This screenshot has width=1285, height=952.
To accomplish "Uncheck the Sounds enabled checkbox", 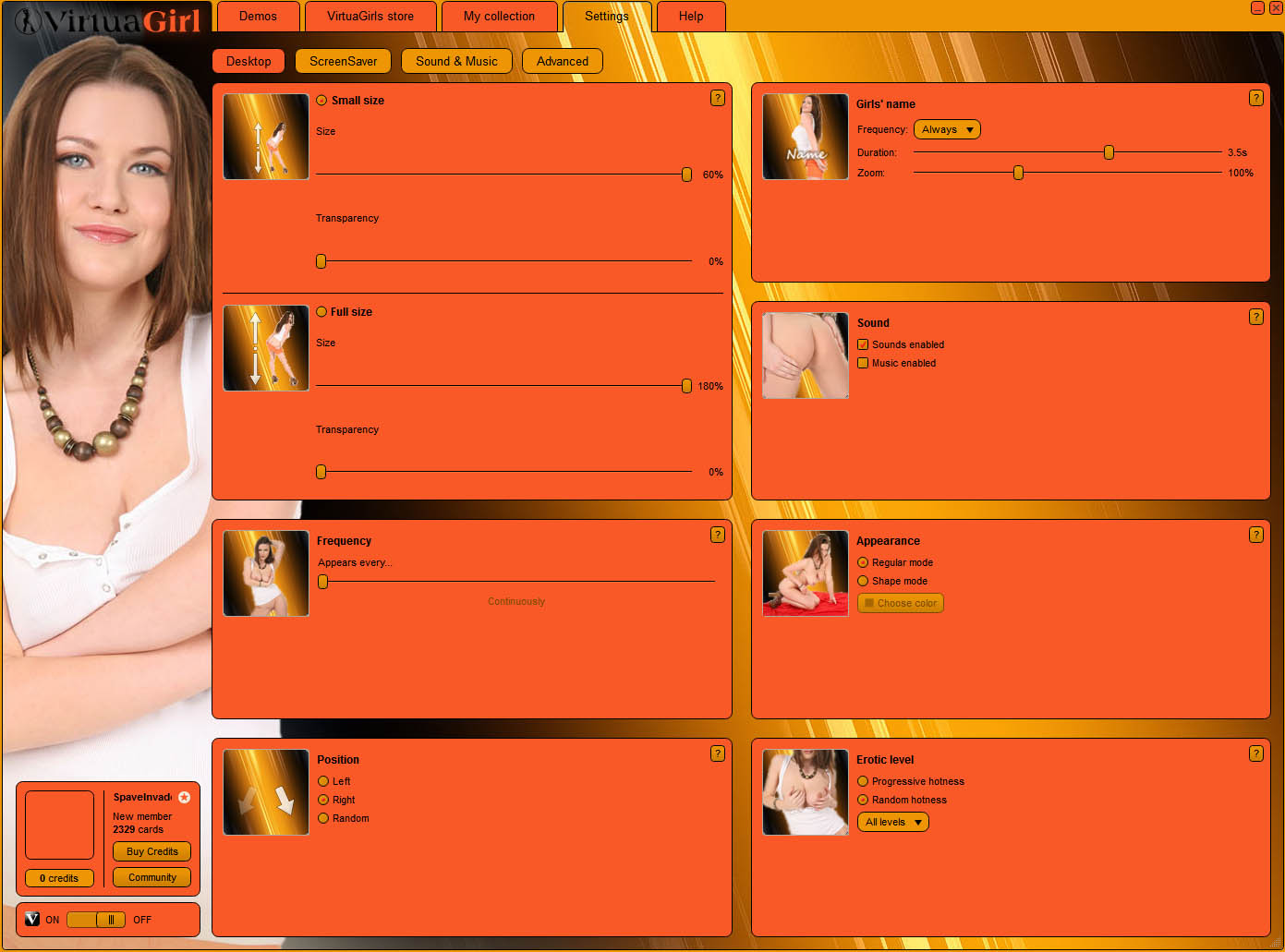I will click(863, 344).
